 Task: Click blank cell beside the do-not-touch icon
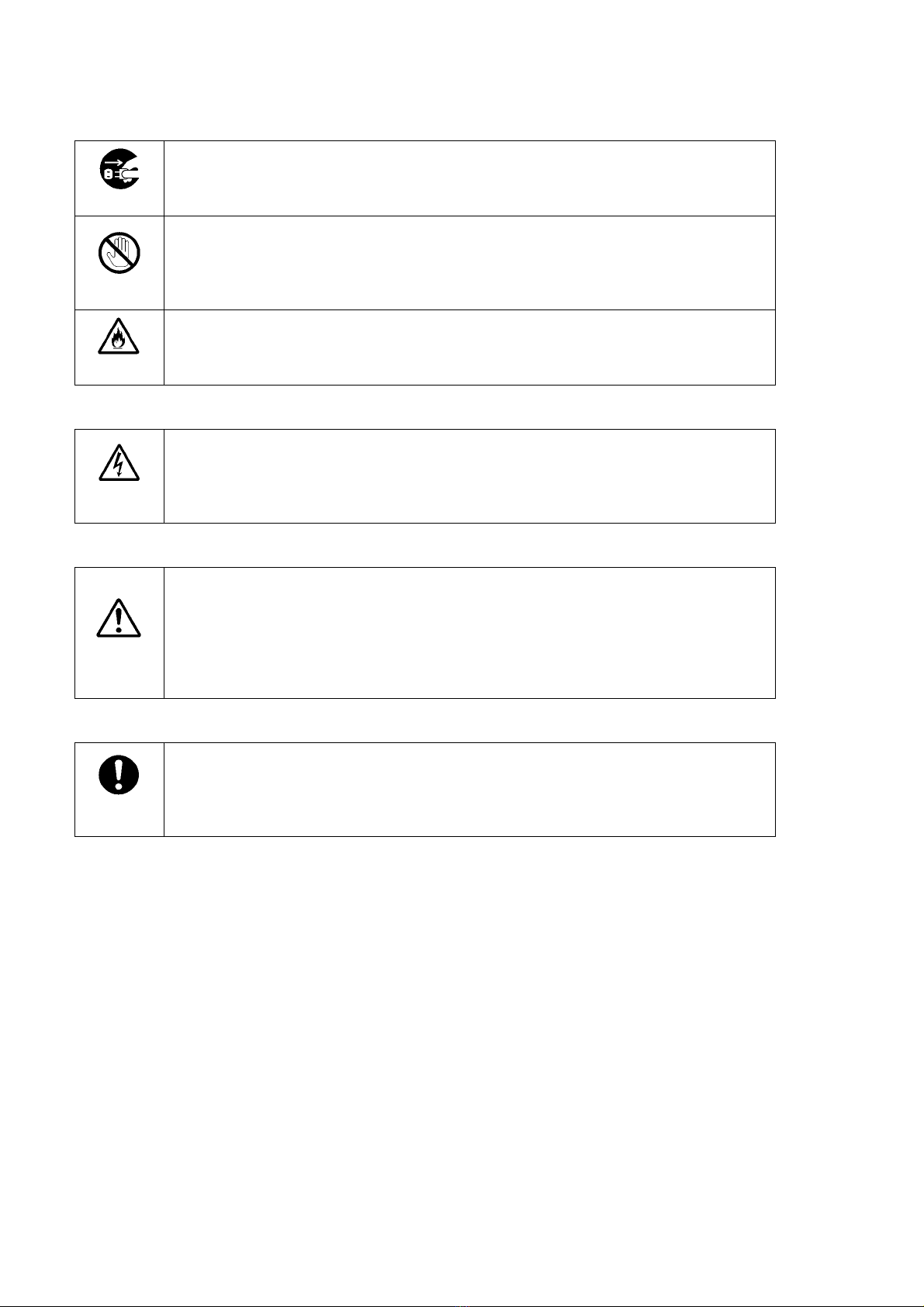[469, 263]
